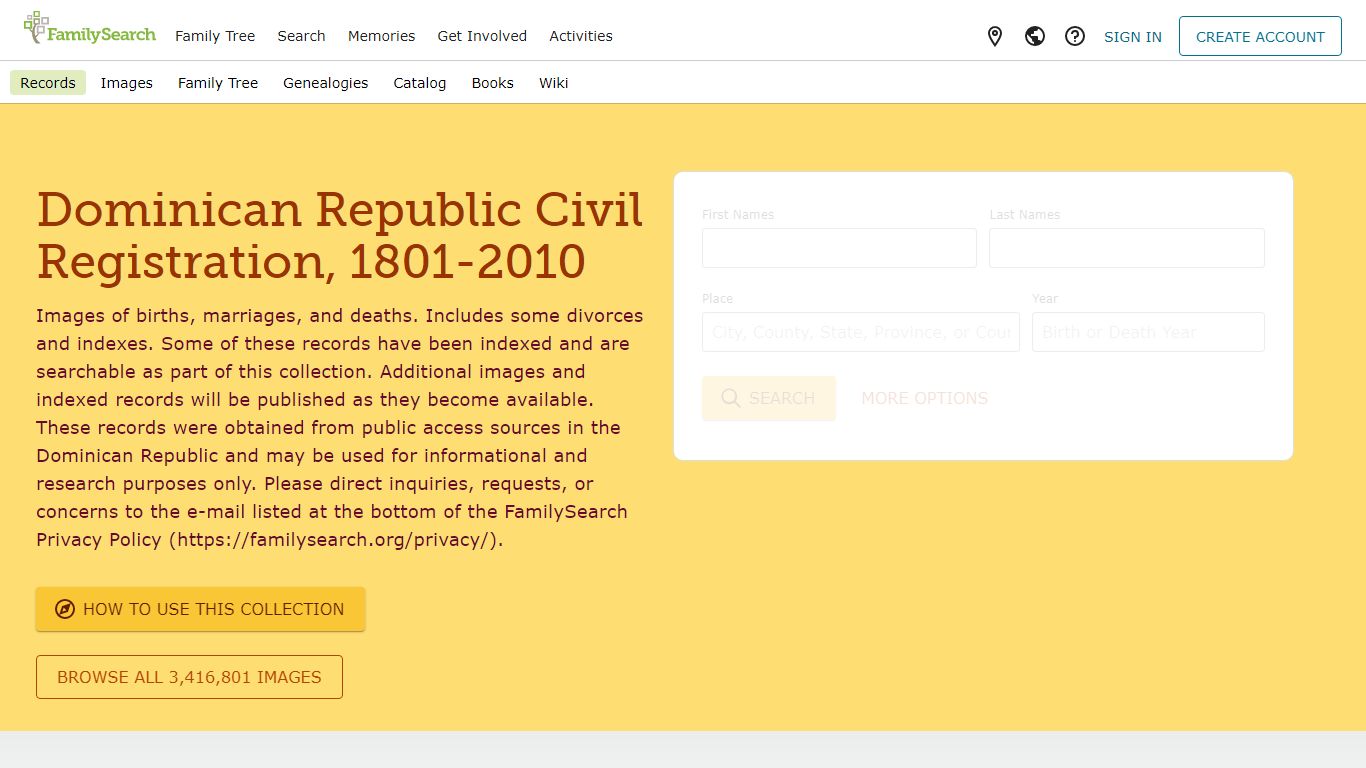Focus the Place input field
Viewport: 1366px width, 768px height.
861,332
